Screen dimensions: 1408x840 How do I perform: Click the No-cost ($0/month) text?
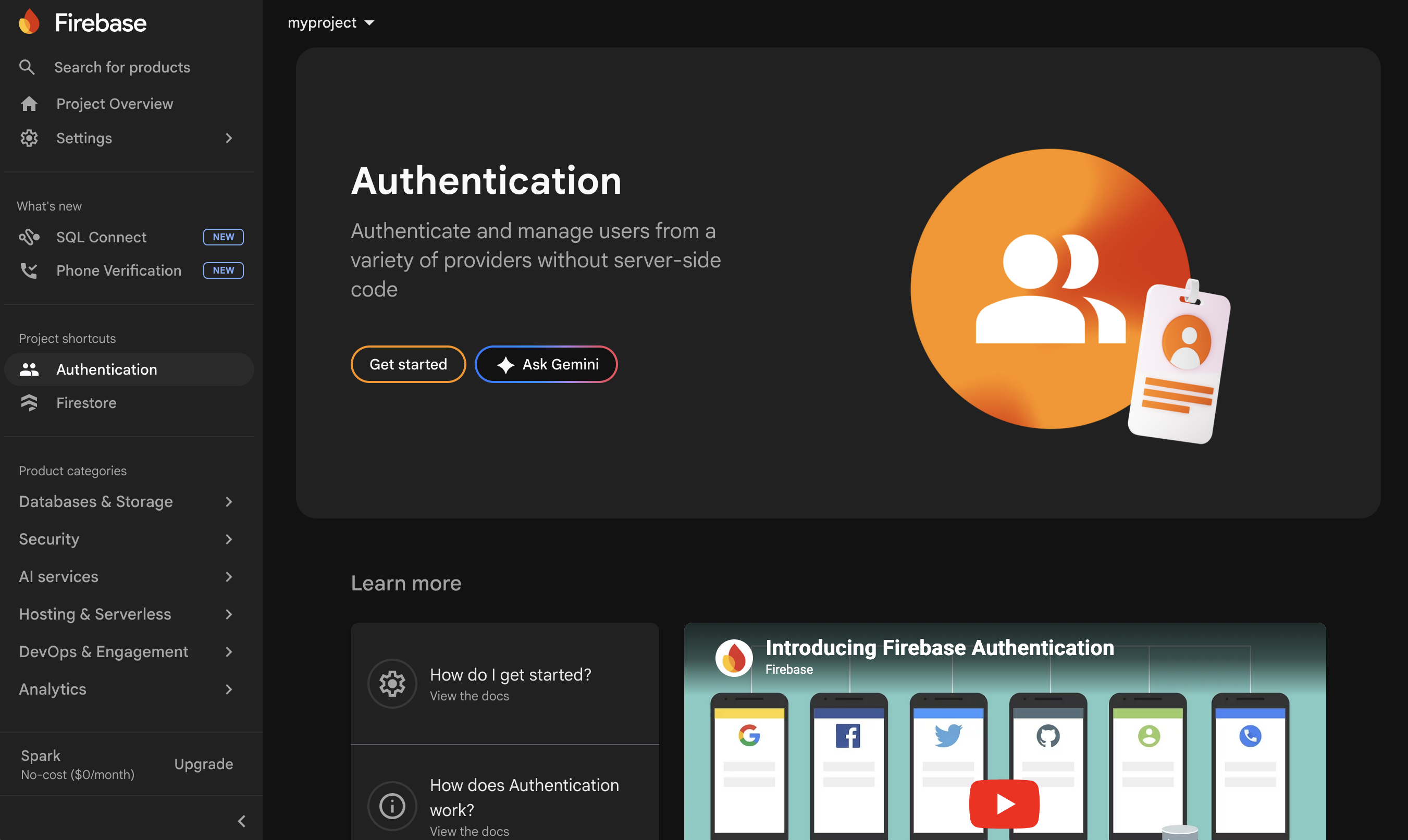(x=78, y=774)
